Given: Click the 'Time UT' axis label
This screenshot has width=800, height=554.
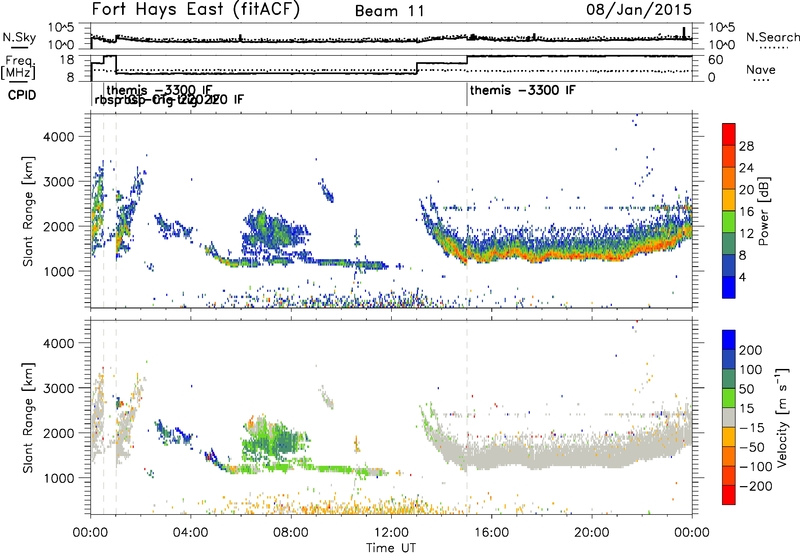Looking at the screenshot, I should point(391,548).
